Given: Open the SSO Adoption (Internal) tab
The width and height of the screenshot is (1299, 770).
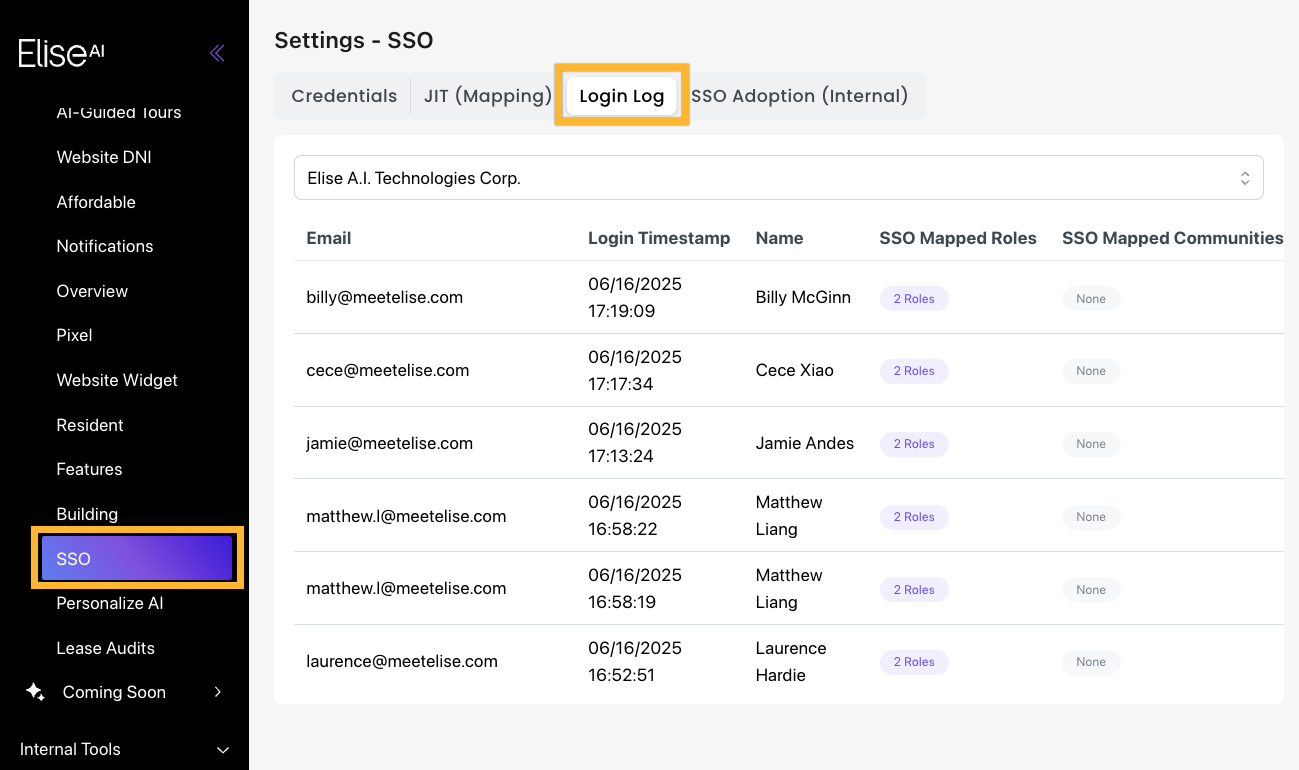Looking at the screenshot, I should (800, 96).
